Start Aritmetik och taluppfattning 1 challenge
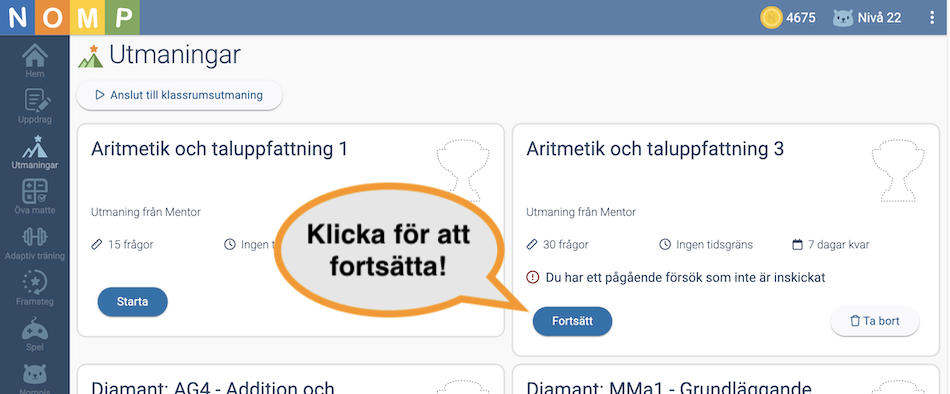This screenshot has width=950, height=394. click(x=132, y=302)
